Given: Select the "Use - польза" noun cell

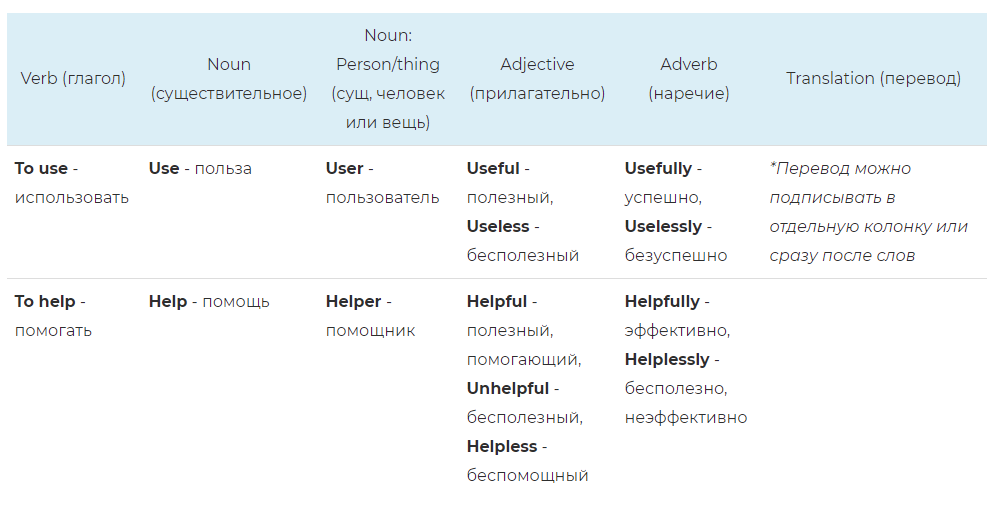Looking at the screenshot, I should tap(200, 168).
